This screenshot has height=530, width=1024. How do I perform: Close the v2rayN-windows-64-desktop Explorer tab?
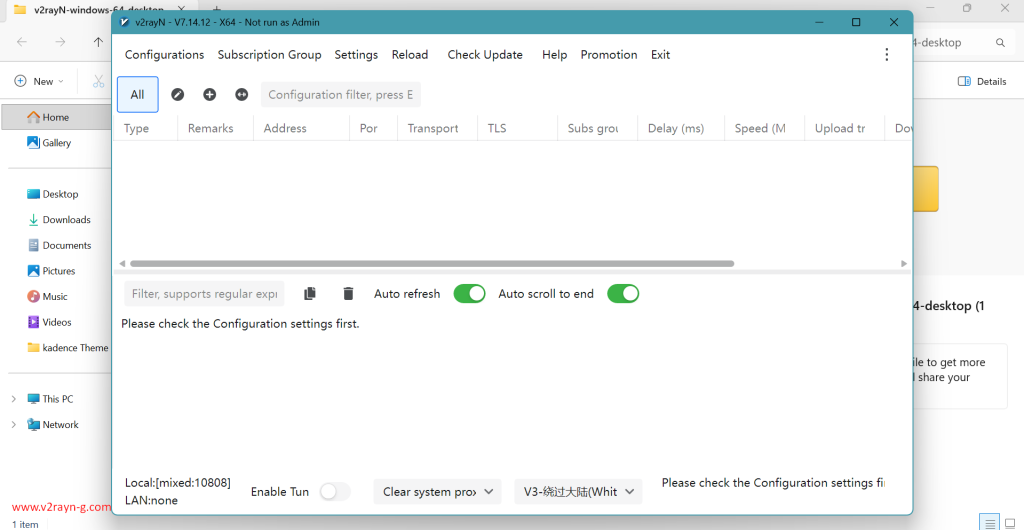(x=182, y=8)
